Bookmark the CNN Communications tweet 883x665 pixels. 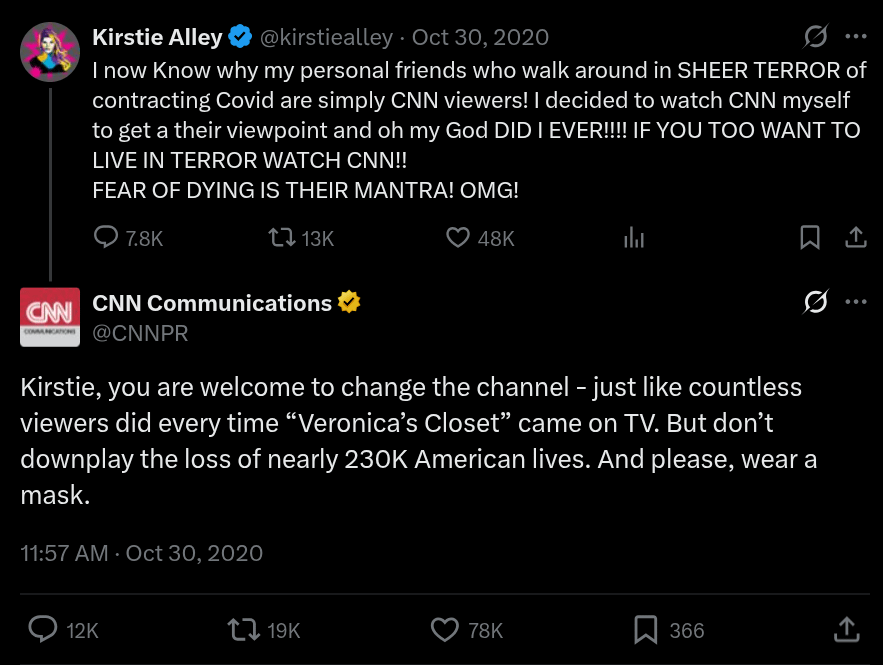[646, 629]
